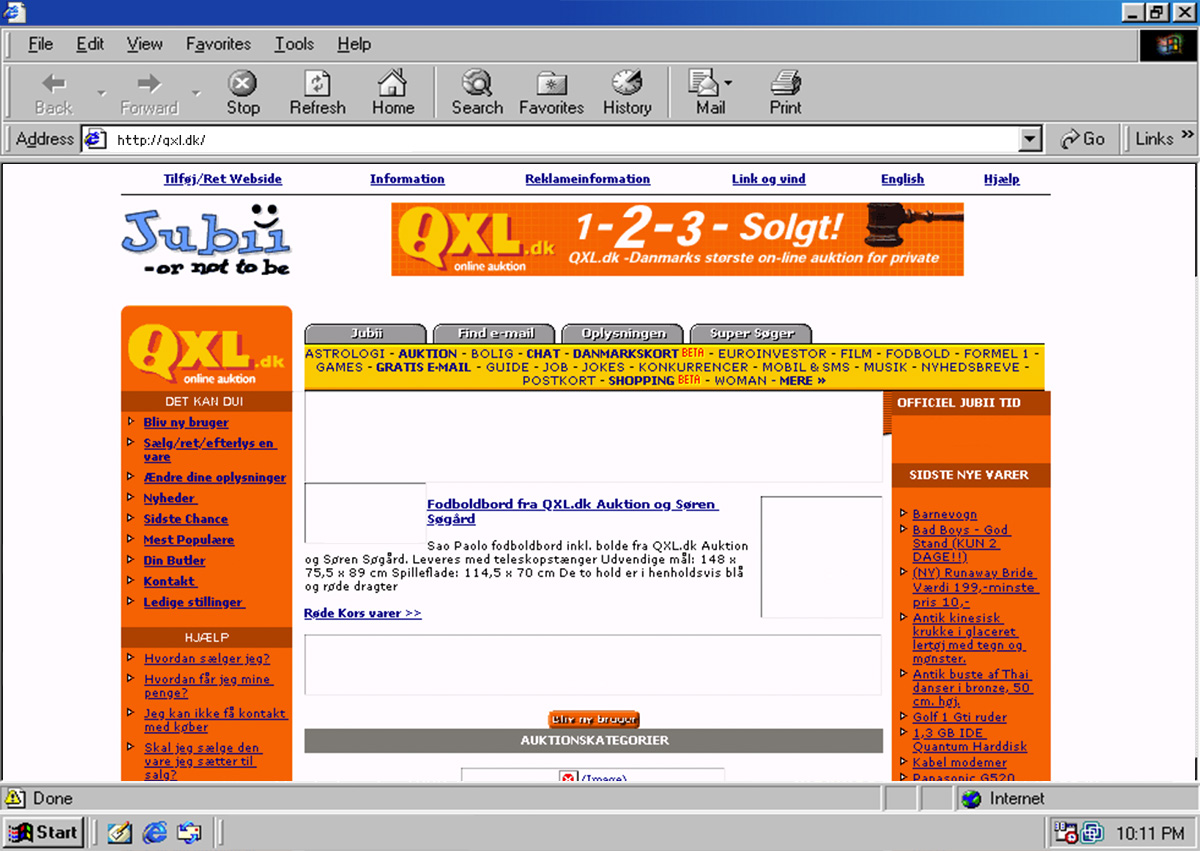Open the address bar dropdown
This screenshot has width=1200, height=851.
click(1031, 139)
